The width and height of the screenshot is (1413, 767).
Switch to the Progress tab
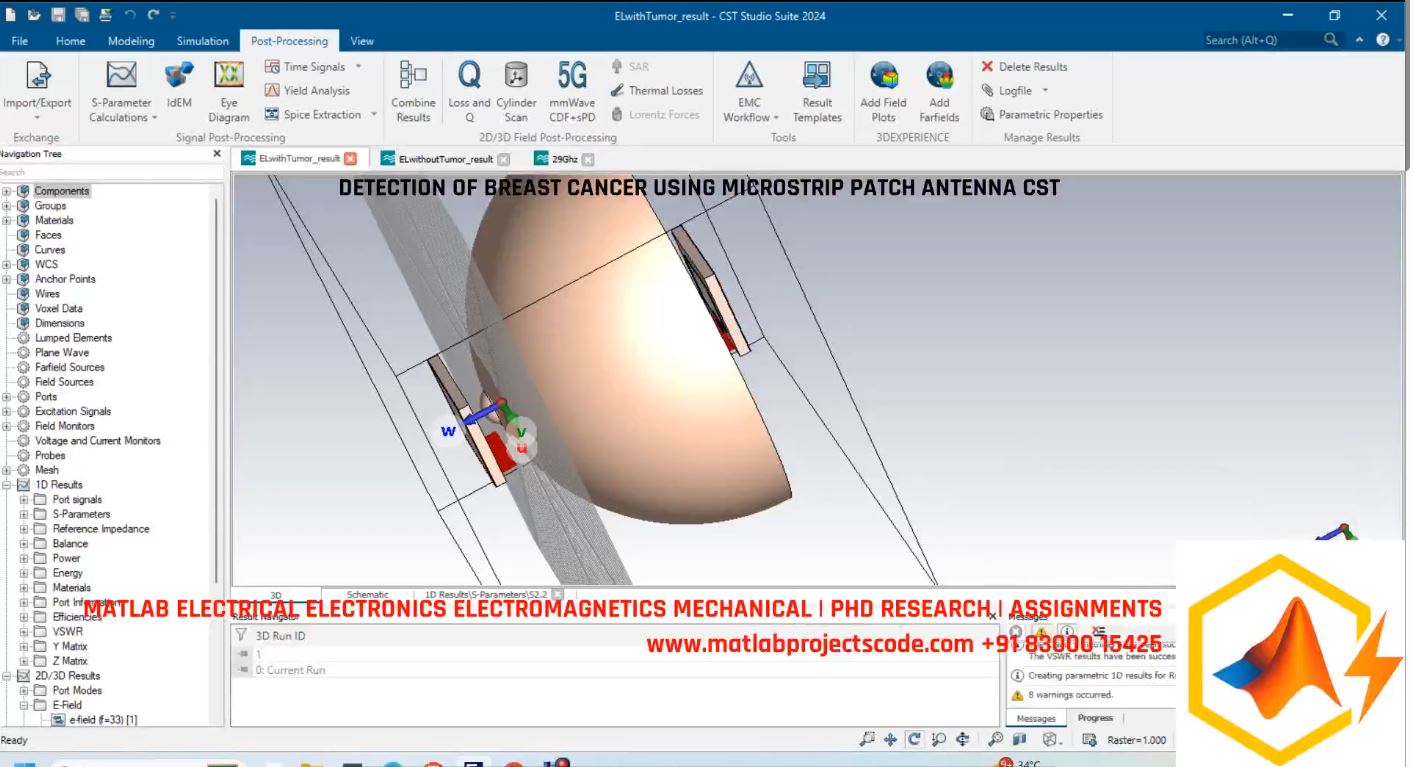(1095, 718)
